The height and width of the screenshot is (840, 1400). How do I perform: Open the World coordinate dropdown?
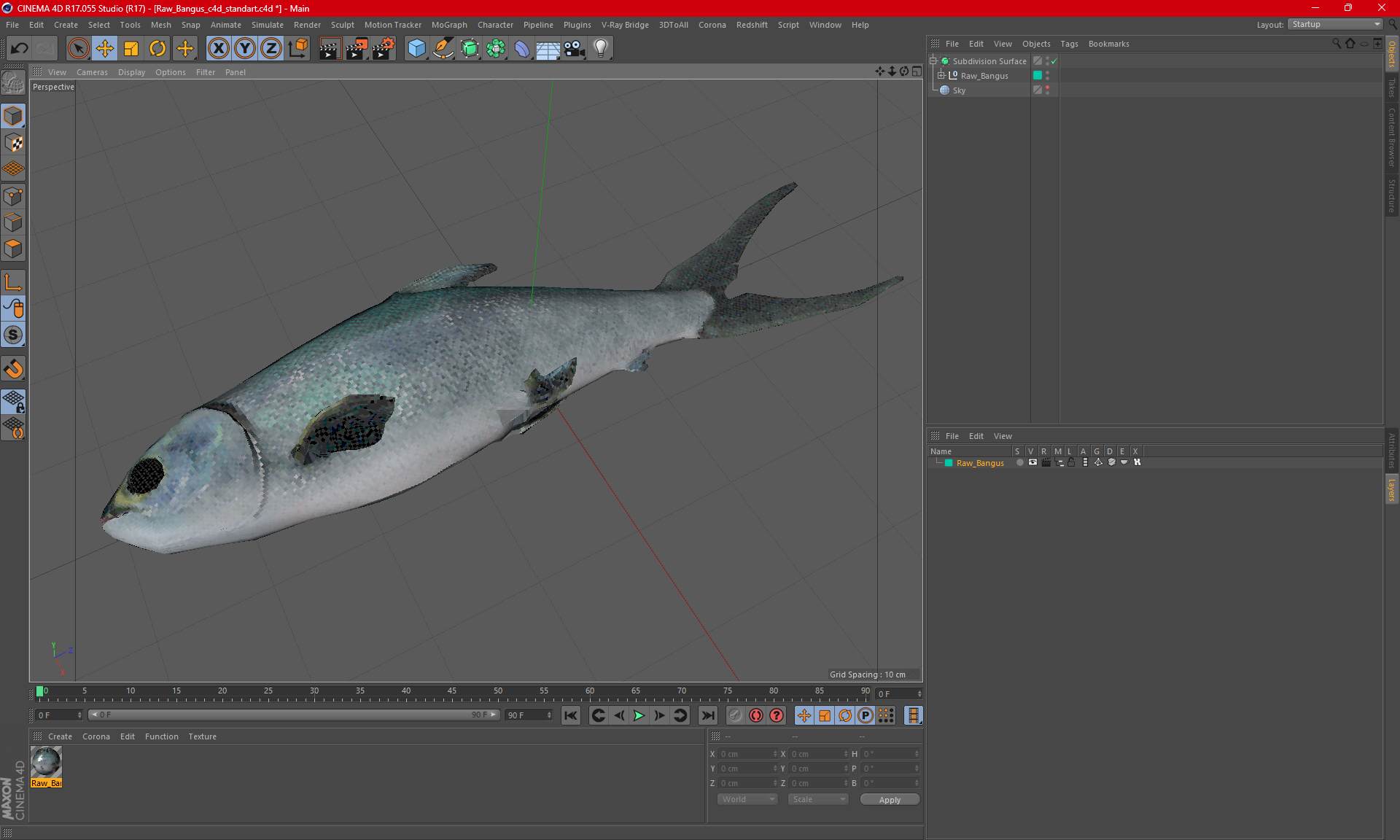pyautogui.click(x=747, y=800)
